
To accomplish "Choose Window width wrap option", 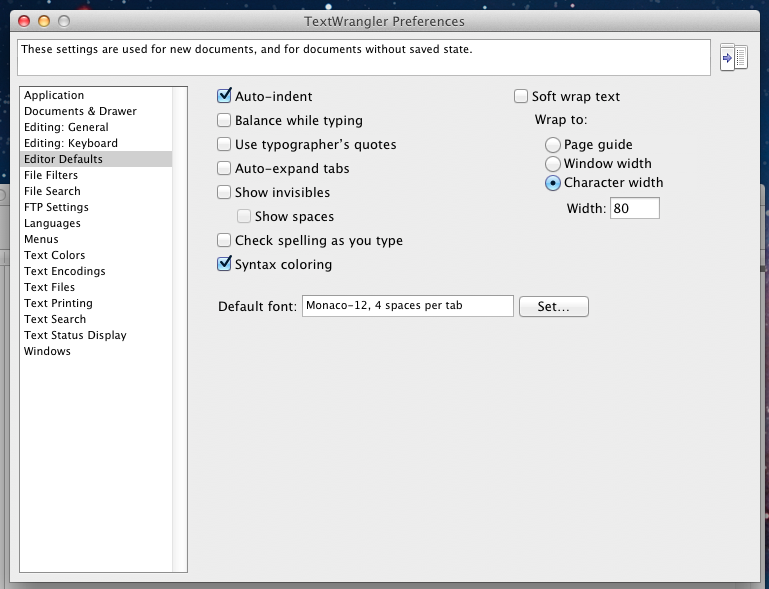I will pos(553,163).
